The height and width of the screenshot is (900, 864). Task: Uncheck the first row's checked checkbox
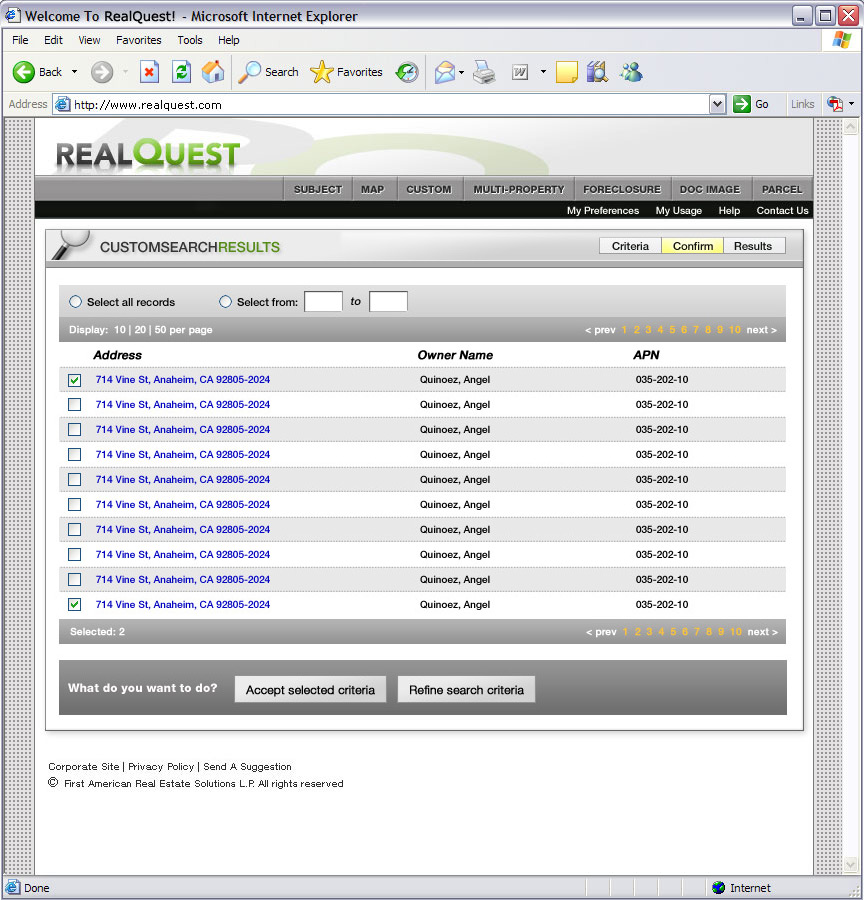[x=75, y=380]
